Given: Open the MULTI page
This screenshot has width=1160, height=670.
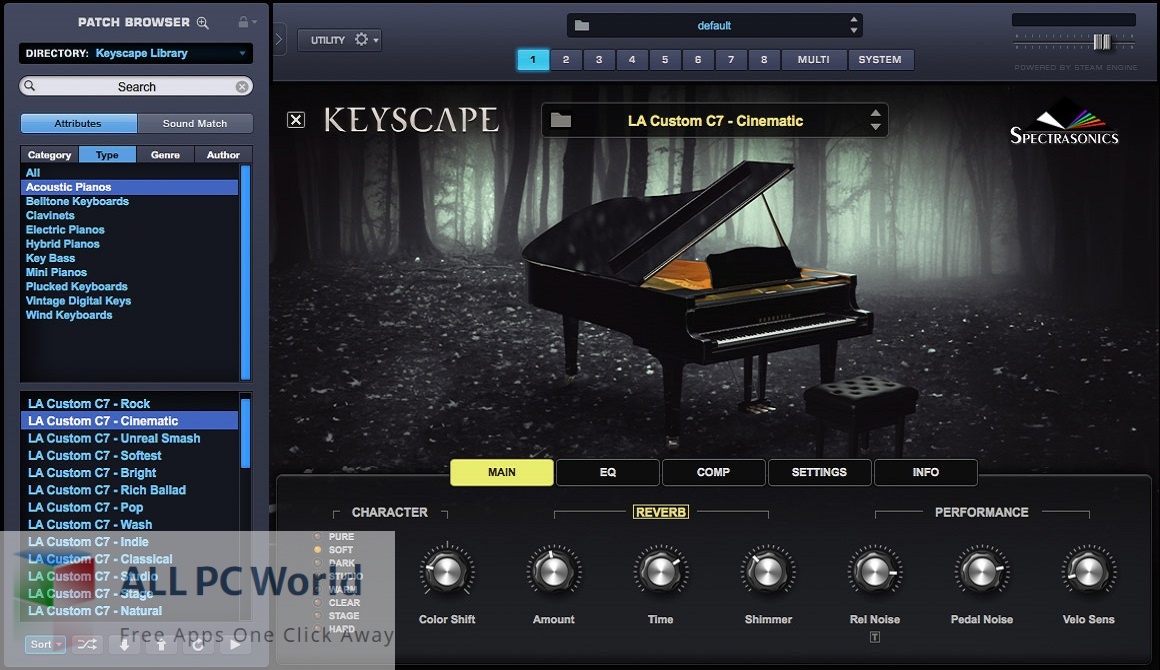Looking at the screenshot, I should [814, 59].
